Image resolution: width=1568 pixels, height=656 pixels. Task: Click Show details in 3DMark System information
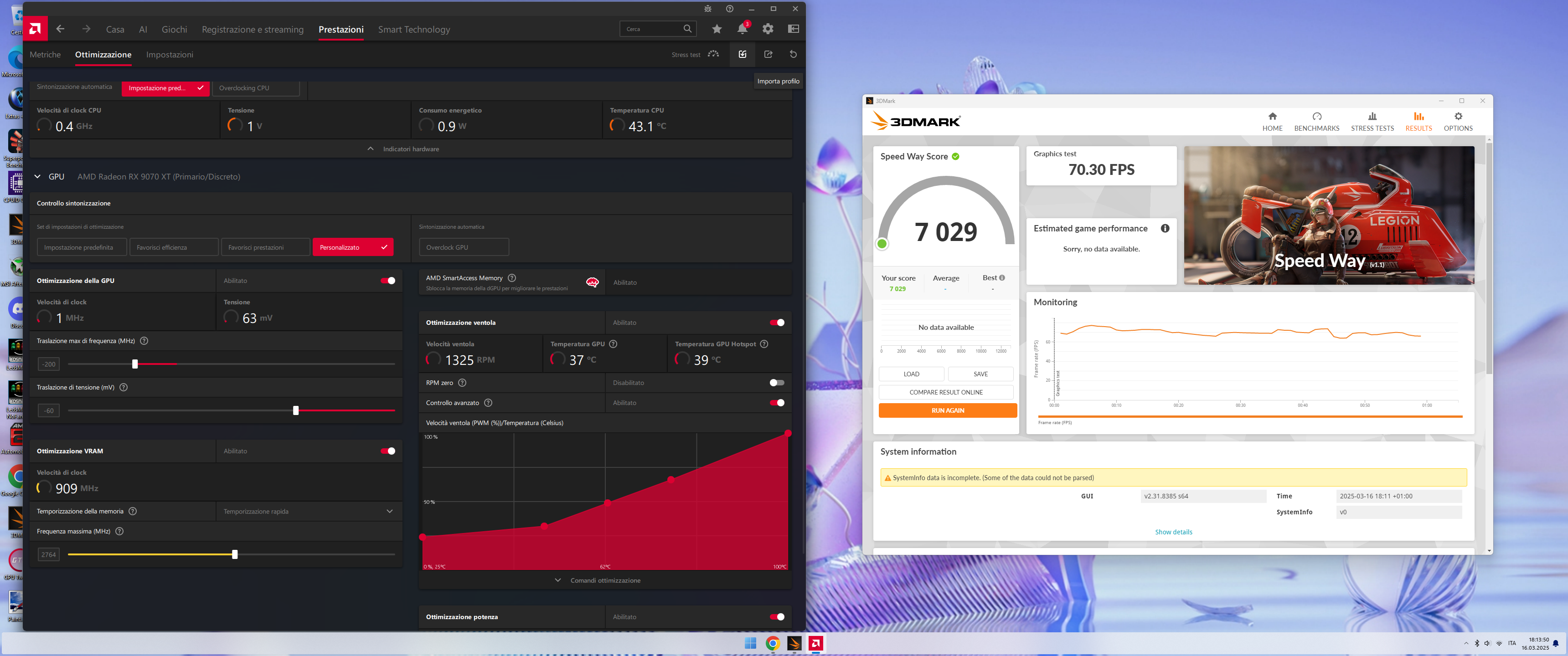tap(1173, 532)
